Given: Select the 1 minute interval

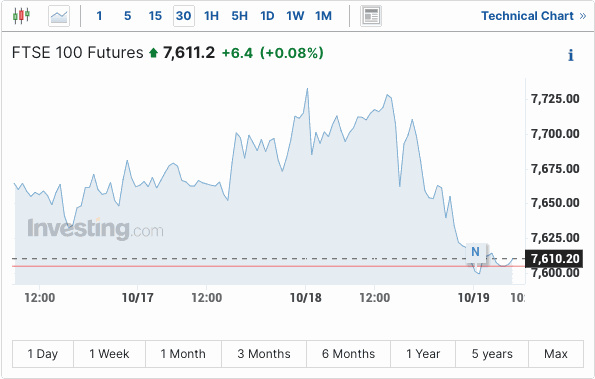Looking at the screenshot, I should click(99, 16).
